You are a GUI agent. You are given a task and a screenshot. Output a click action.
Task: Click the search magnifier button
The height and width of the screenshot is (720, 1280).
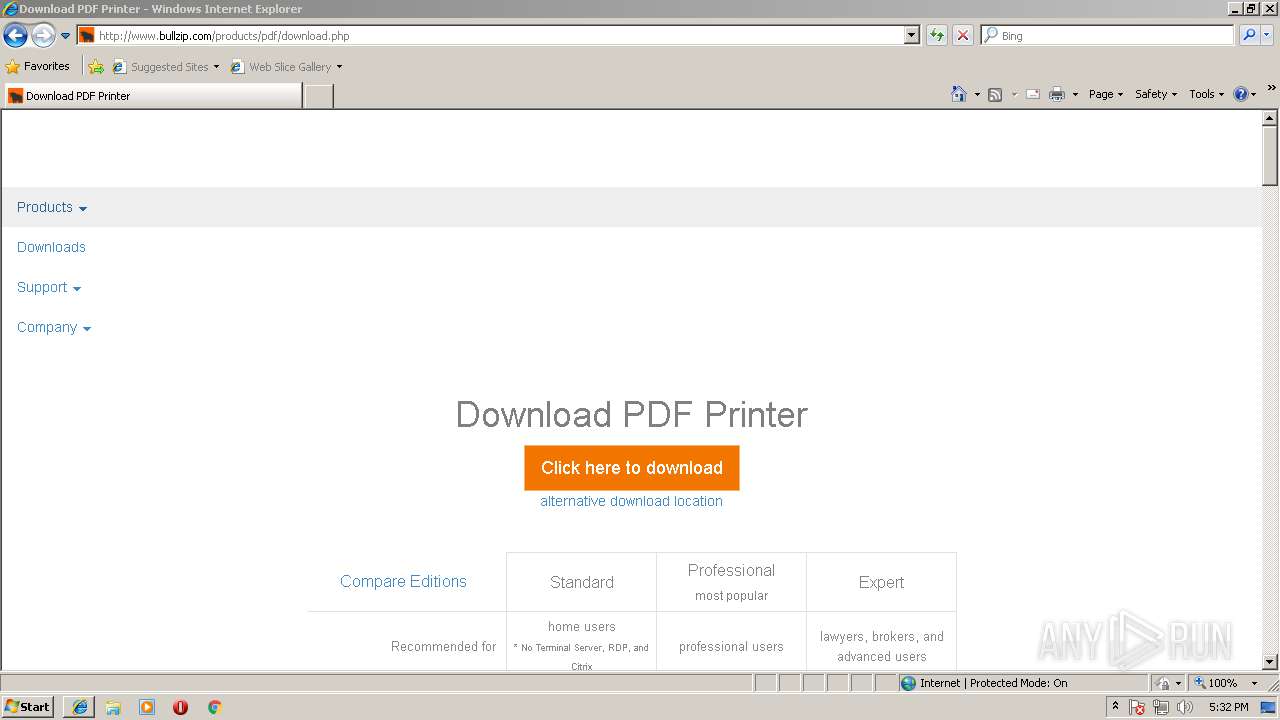pos(1248,36)
